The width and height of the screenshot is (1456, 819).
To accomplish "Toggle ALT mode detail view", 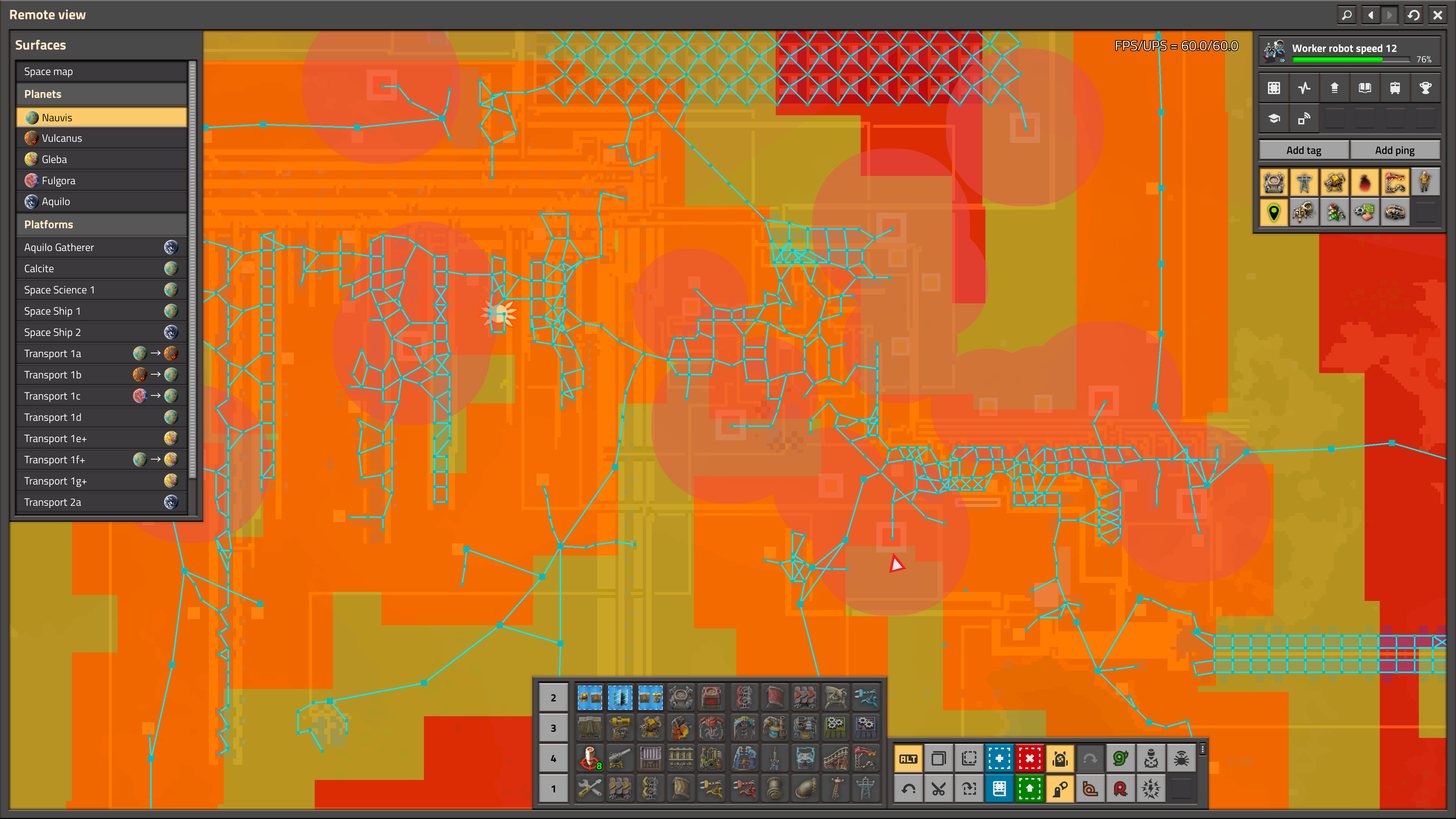I will (908, 758).
